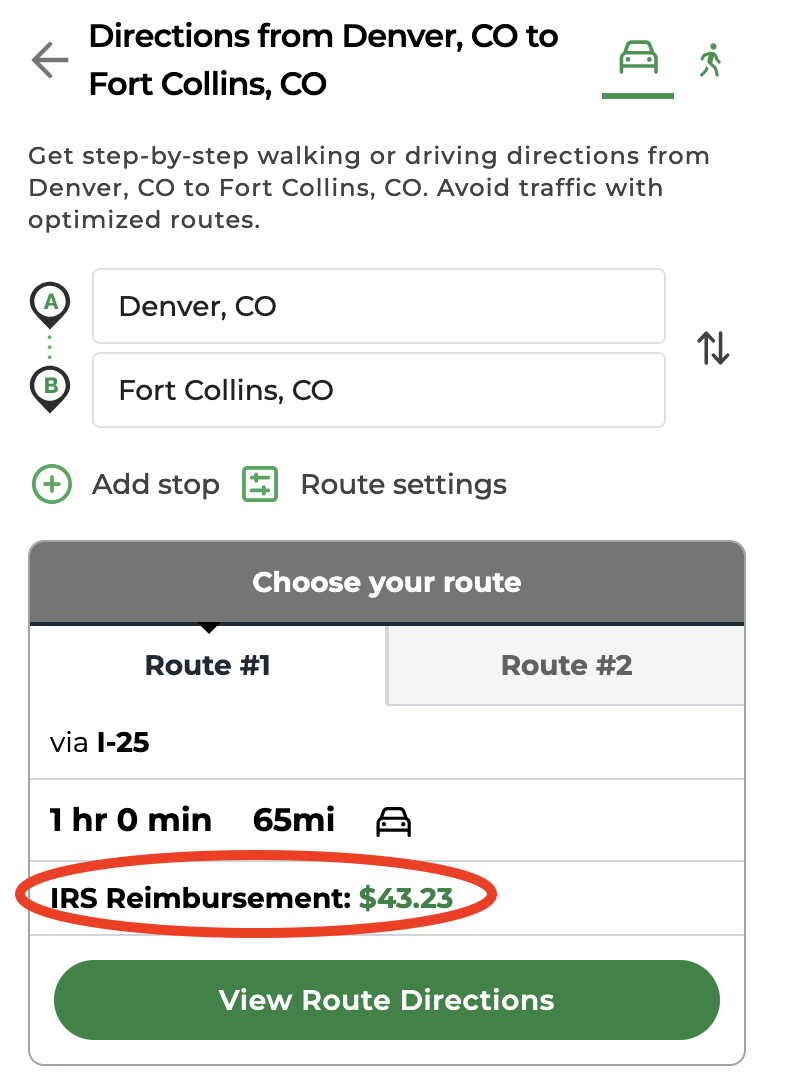Viewport: 786px width, 1086px height.
Task: Switch to the Route #2 tab
Action: point(566,665)
